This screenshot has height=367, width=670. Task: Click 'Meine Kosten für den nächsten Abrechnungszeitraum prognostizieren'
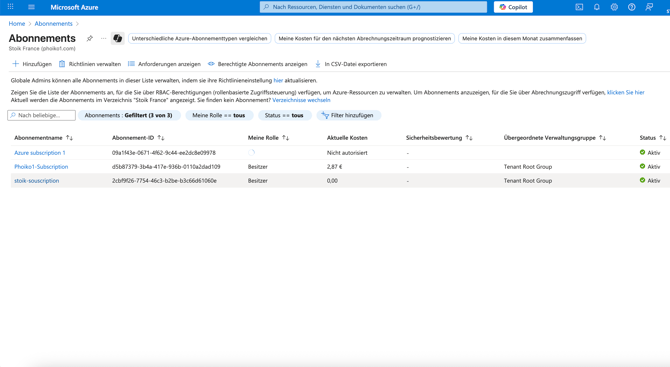click(364, 38)
